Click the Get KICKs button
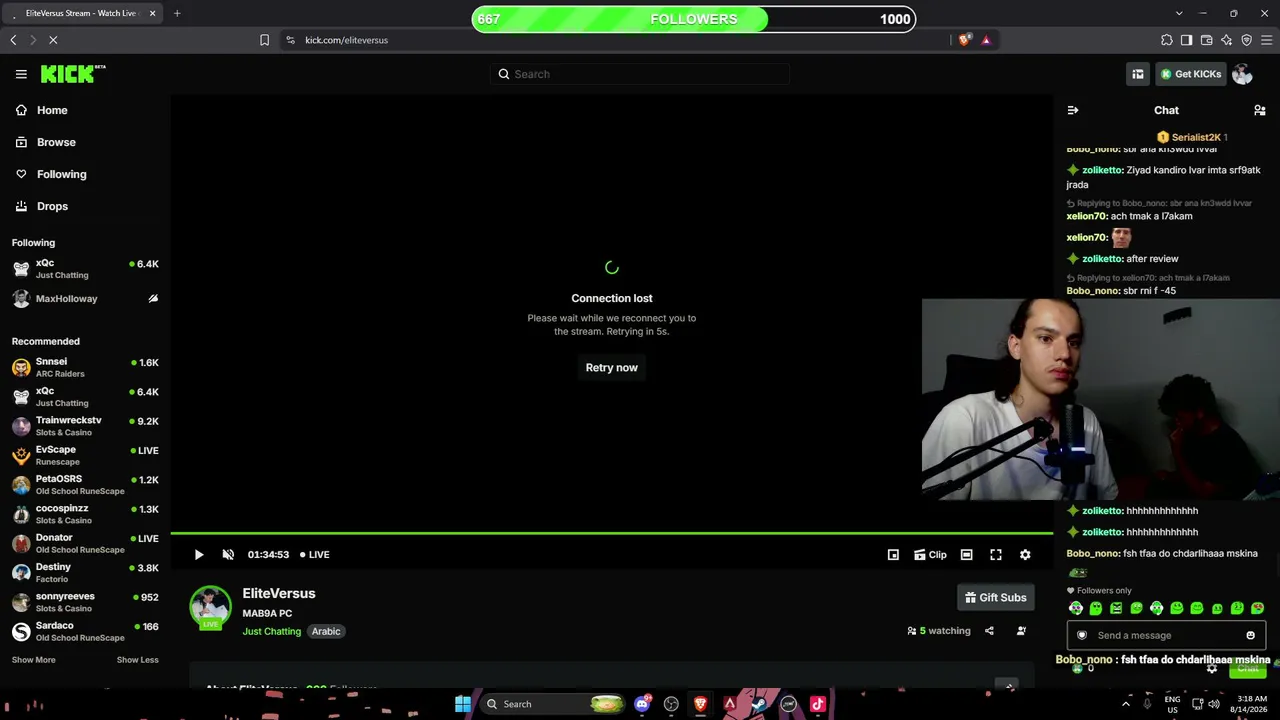This screenshot has width=1280, height=720. pyautogui.click(x=1190, y=74)
